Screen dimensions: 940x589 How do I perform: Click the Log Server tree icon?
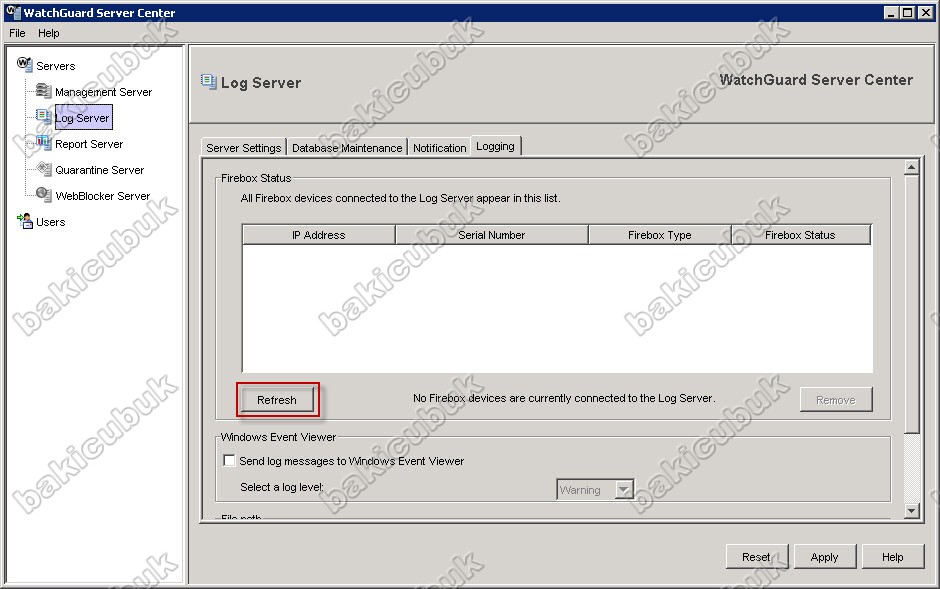(x=43, y=116)
